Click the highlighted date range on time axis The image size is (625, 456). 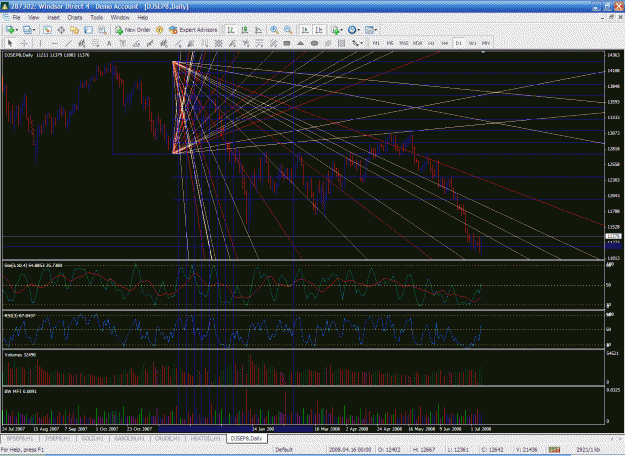235,429
